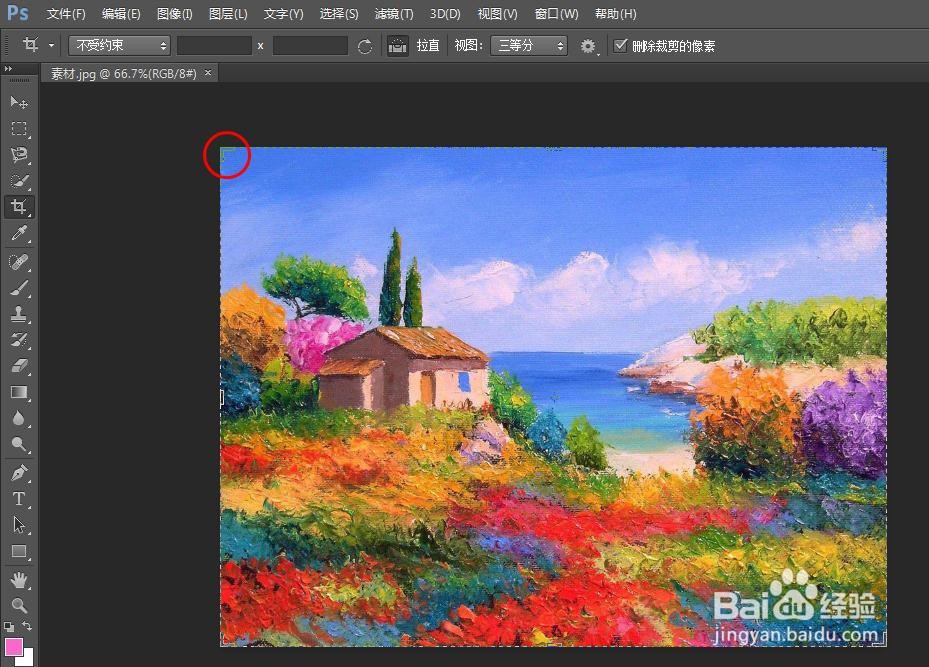Close the 素材.jpg document tab
This screenshot has height=667, width=929.
(208, 72)
